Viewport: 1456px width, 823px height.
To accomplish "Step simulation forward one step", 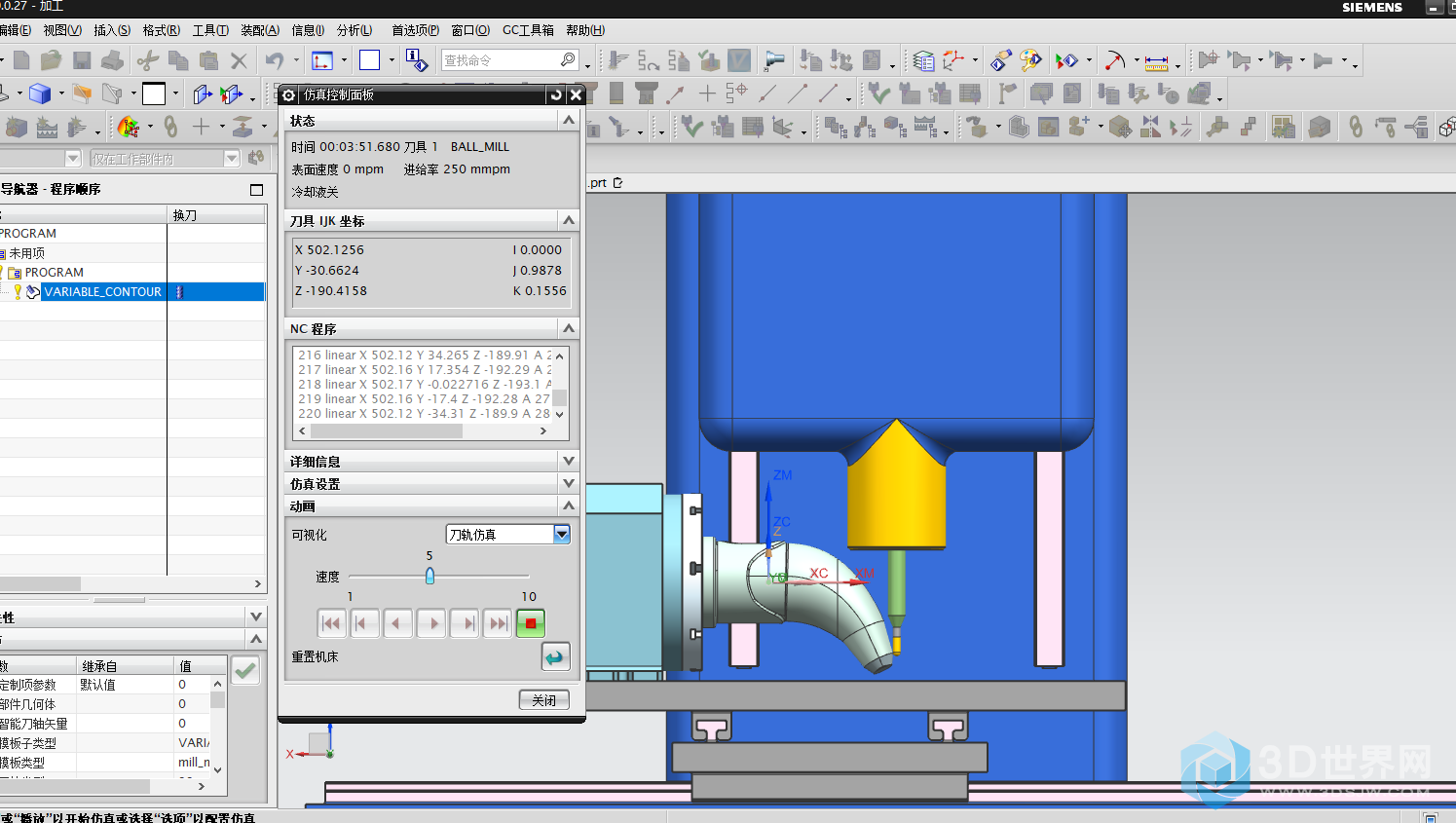I will pyautogui.click(x=465, y=623).
